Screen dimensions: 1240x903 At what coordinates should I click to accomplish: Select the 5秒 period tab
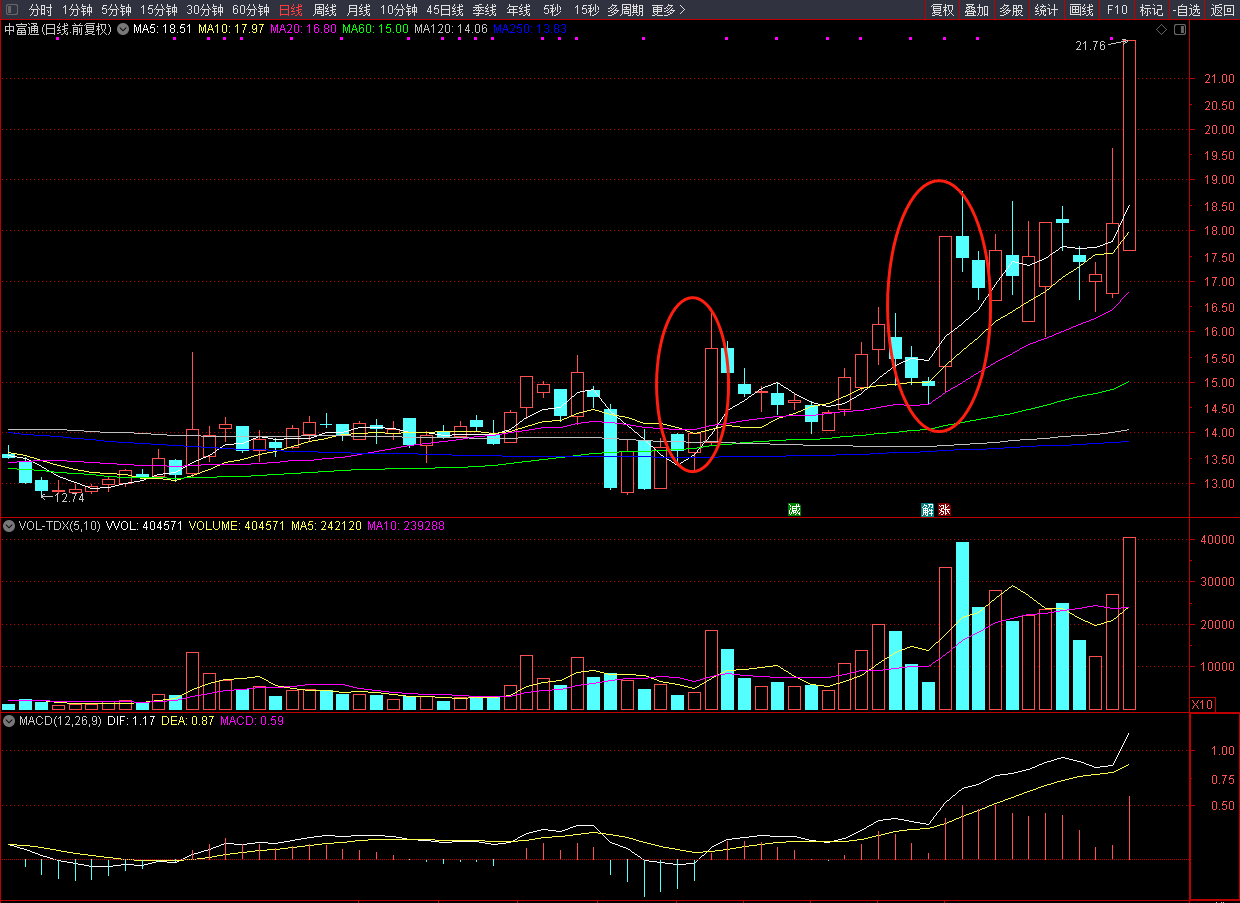click(x=552, y=10)
